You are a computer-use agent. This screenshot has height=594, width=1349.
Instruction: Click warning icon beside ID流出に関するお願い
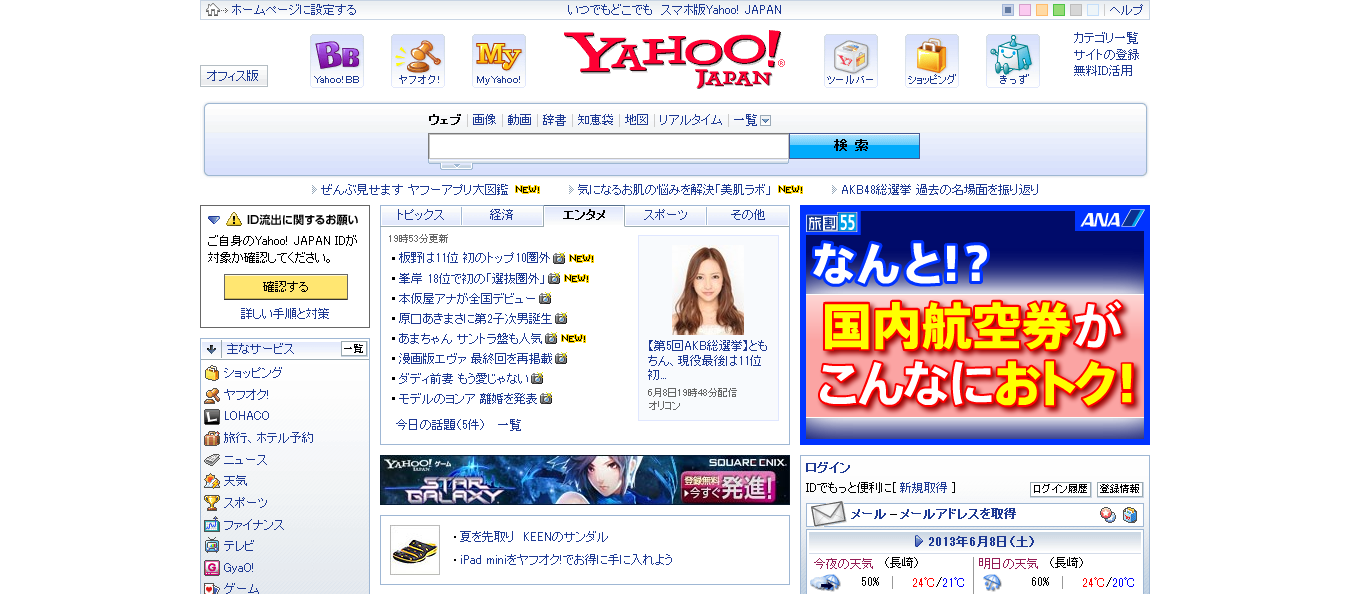point(234,219)
